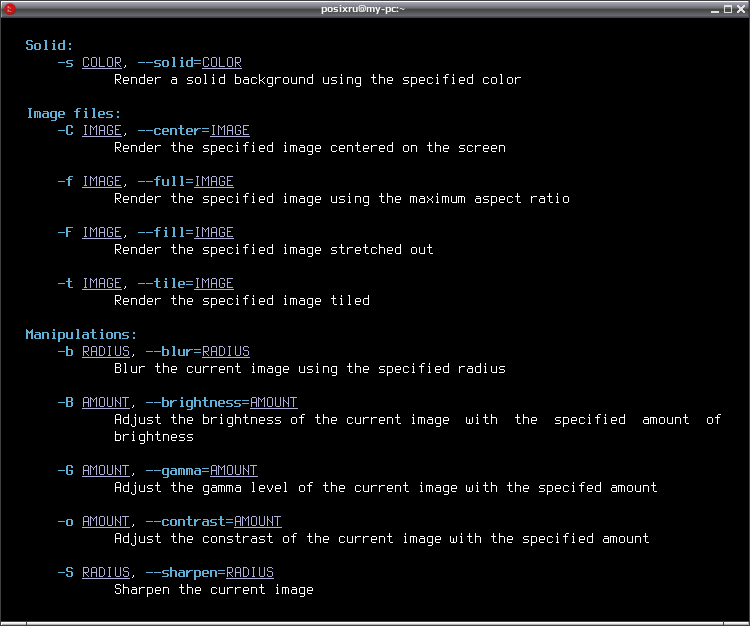Screen dimensions: 750x626
Task: Click the '--sharpen=RADIUS' option text
Action: coord(210,572)
